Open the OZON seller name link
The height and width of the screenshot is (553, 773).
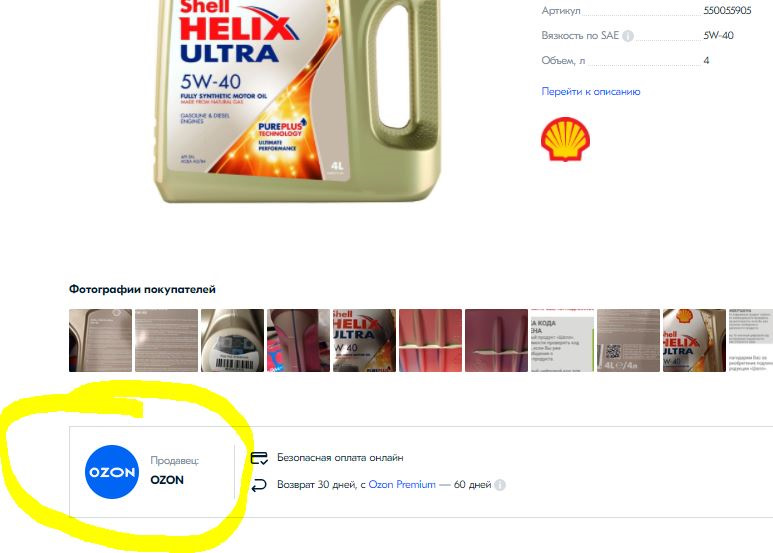pyautogui.click(x=167, y=480)
